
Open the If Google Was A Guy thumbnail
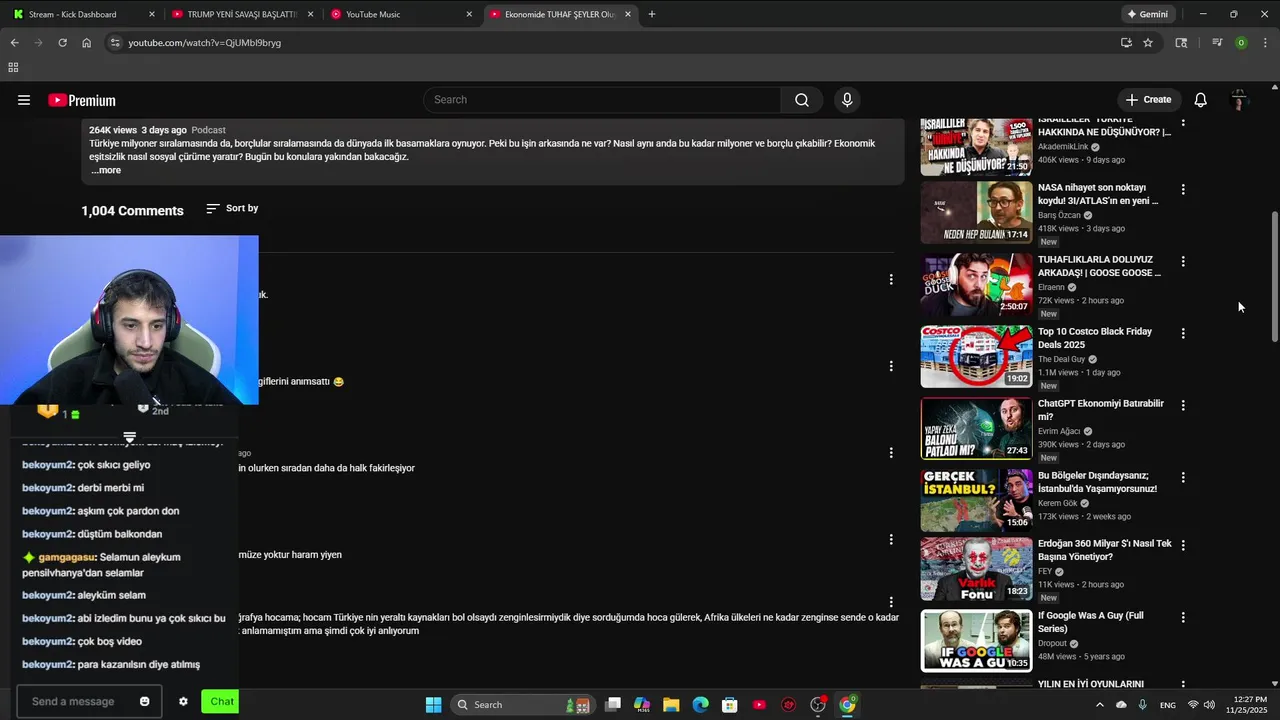(x=976, y=640)
